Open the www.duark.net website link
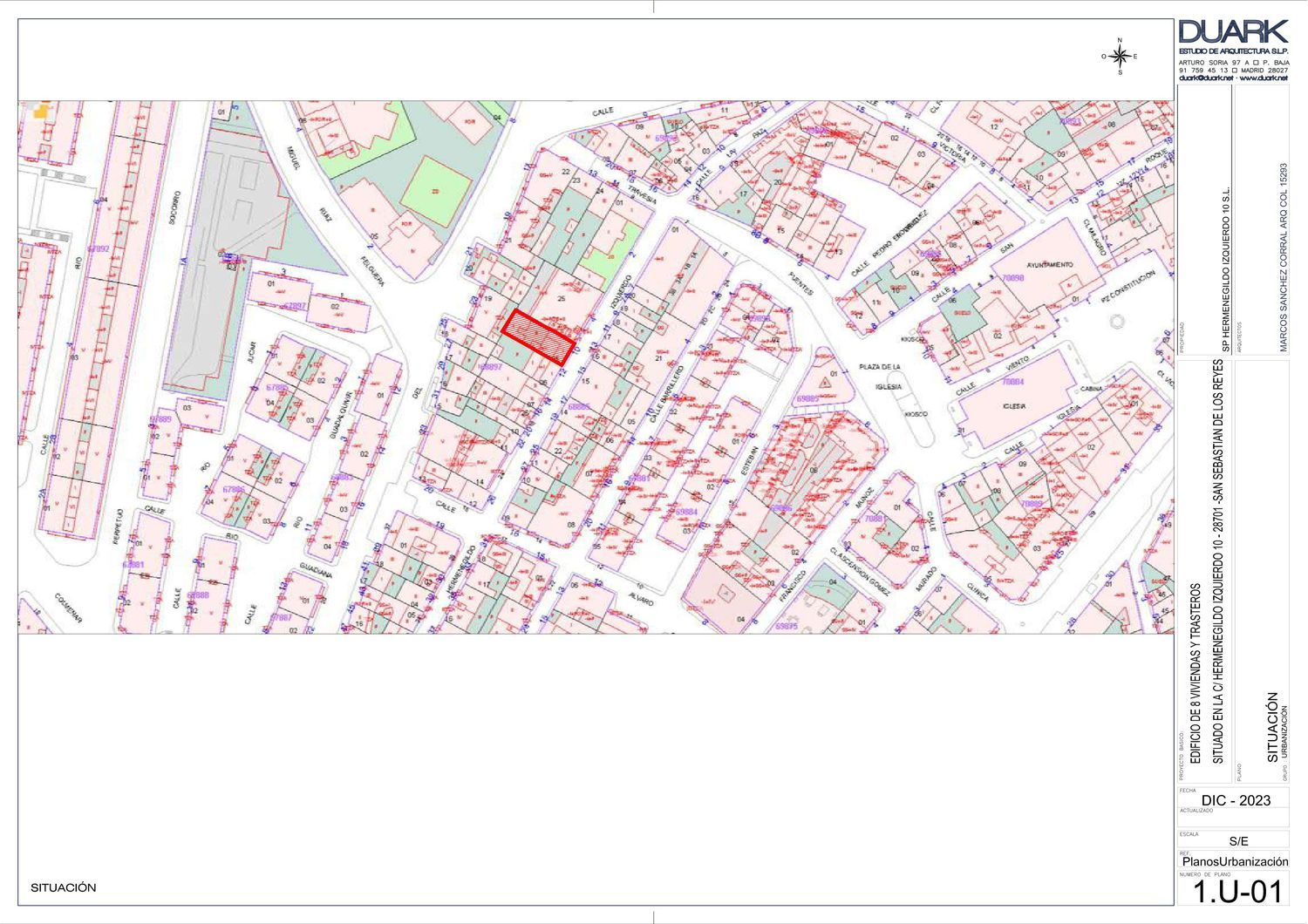The height and width of the screenshot is (924, 1308). (x=1264, y=78)
